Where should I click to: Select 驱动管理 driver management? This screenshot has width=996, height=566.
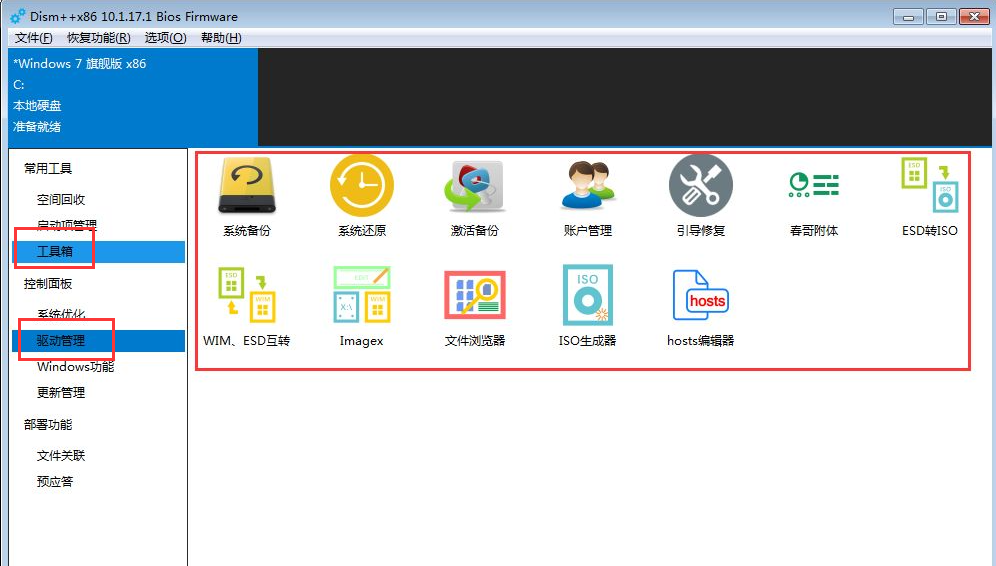tap(98, 340)
